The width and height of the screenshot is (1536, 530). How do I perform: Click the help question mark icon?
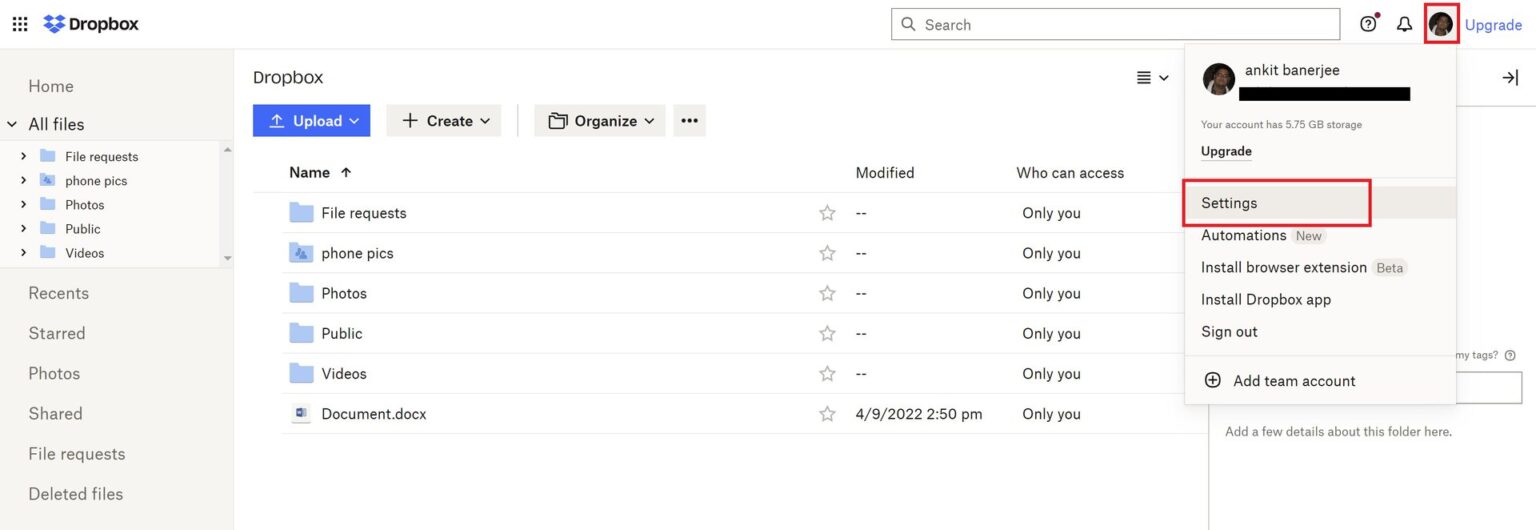tap(1368, 24)
